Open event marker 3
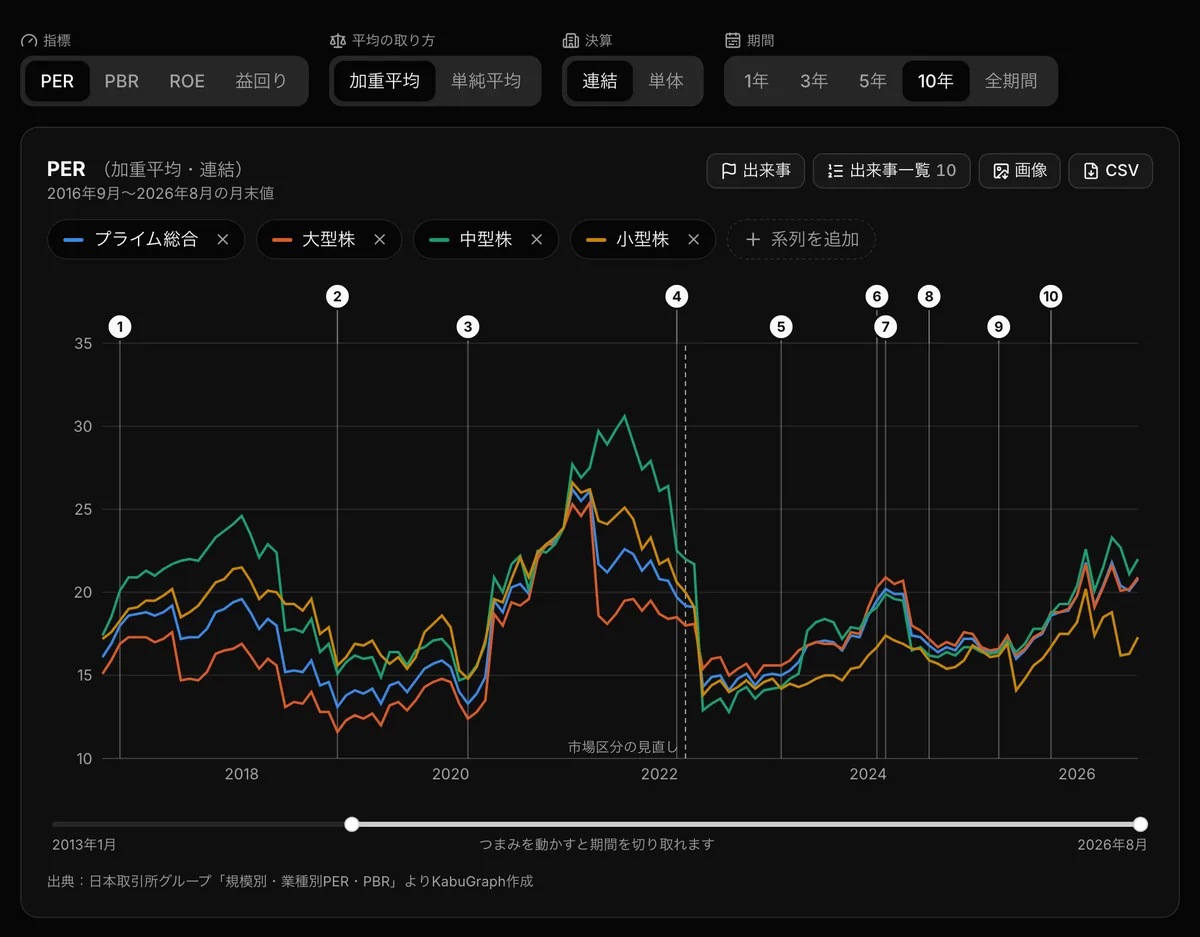1200x937 pixels. coord(467,326)
